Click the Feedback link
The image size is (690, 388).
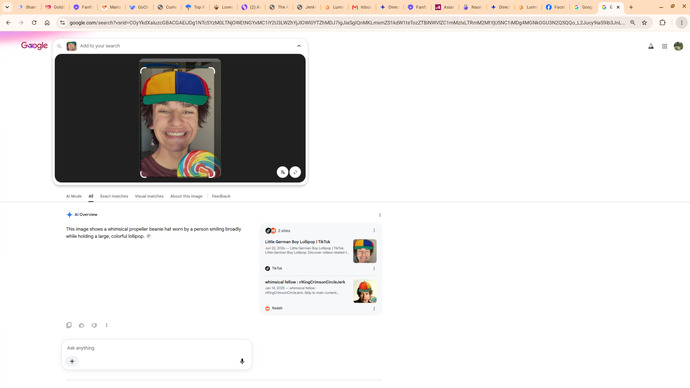click(x=221, y=196)
